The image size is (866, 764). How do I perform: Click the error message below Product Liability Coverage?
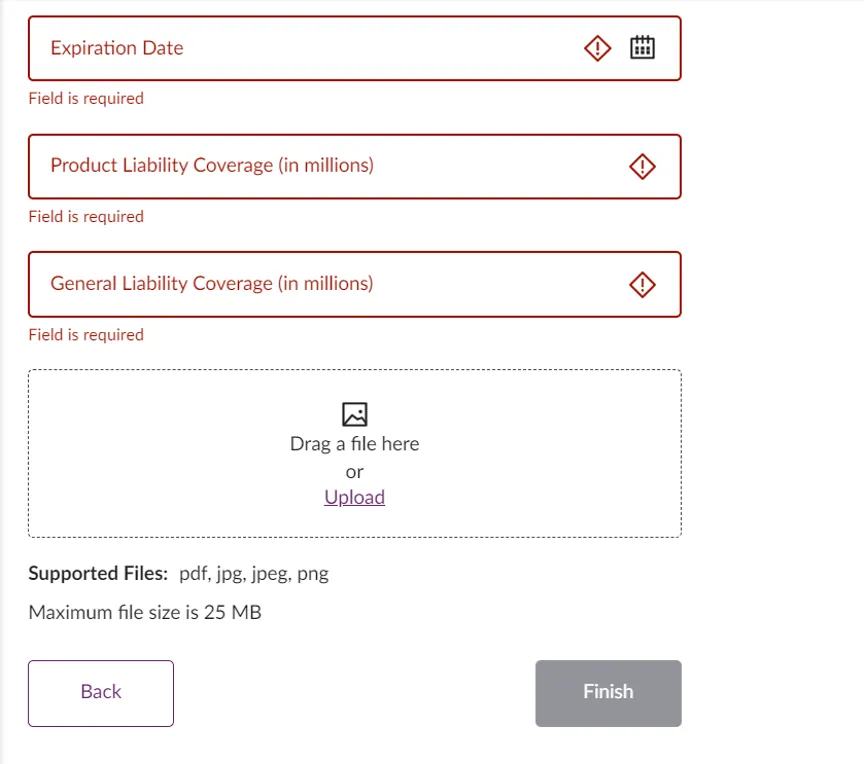86,216
